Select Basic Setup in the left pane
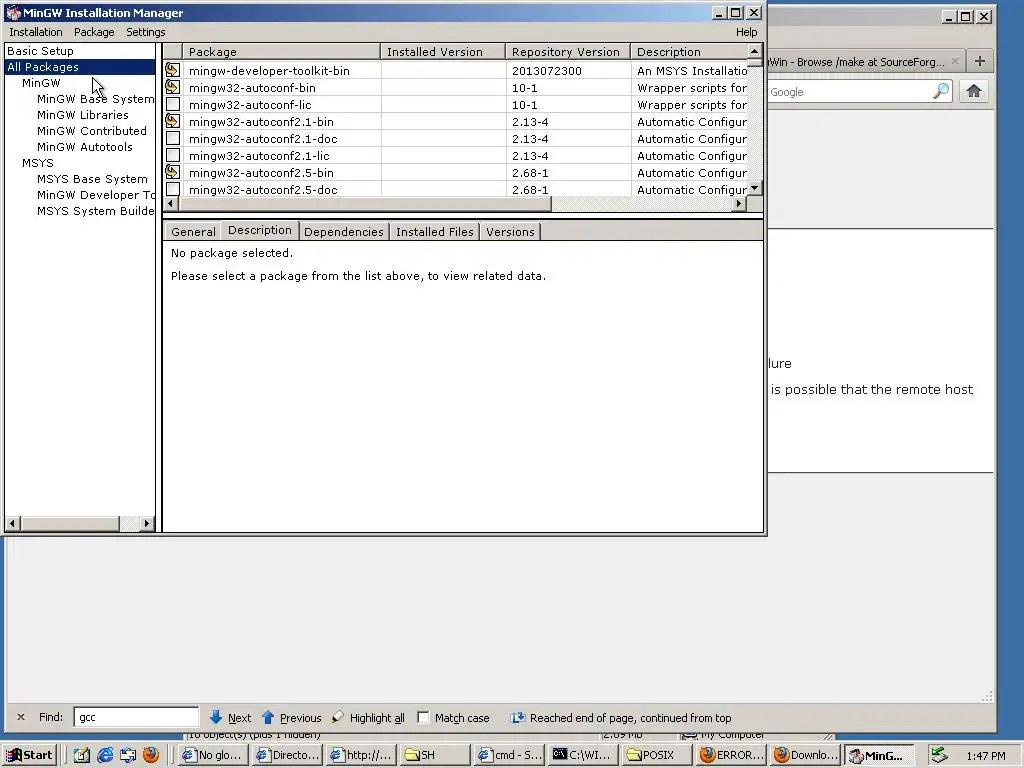Screen dimensions: 1024x768 pos(40,51)
